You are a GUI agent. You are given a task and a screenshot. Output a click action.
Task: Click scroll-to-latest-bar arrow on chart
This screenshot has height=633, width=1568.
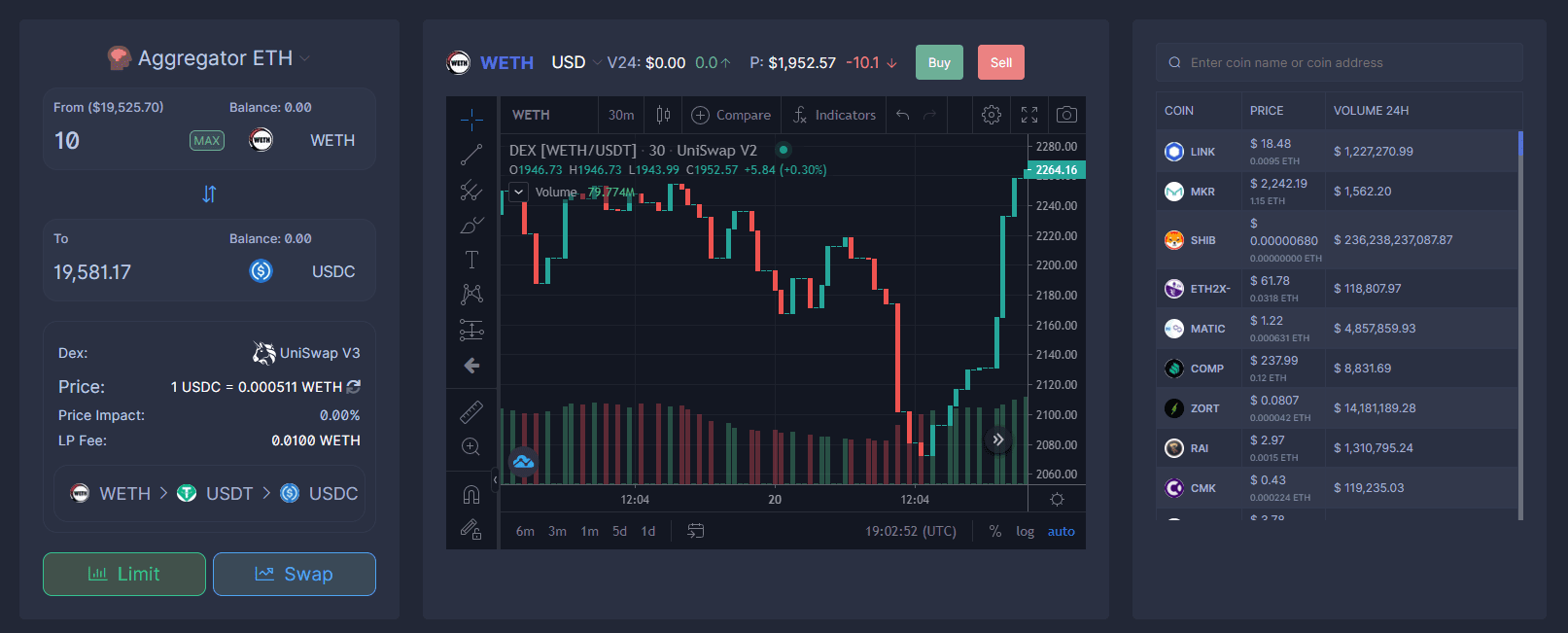998,440
